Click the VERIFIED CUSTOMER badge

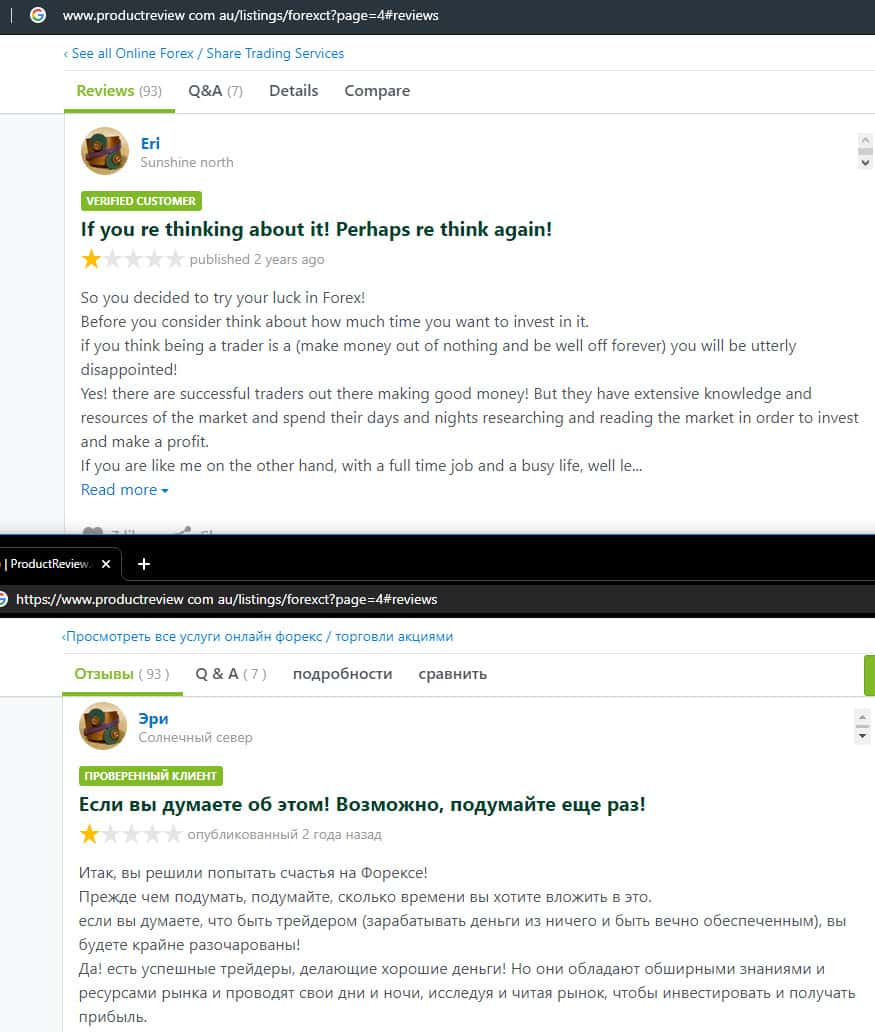tap(141, 201)
